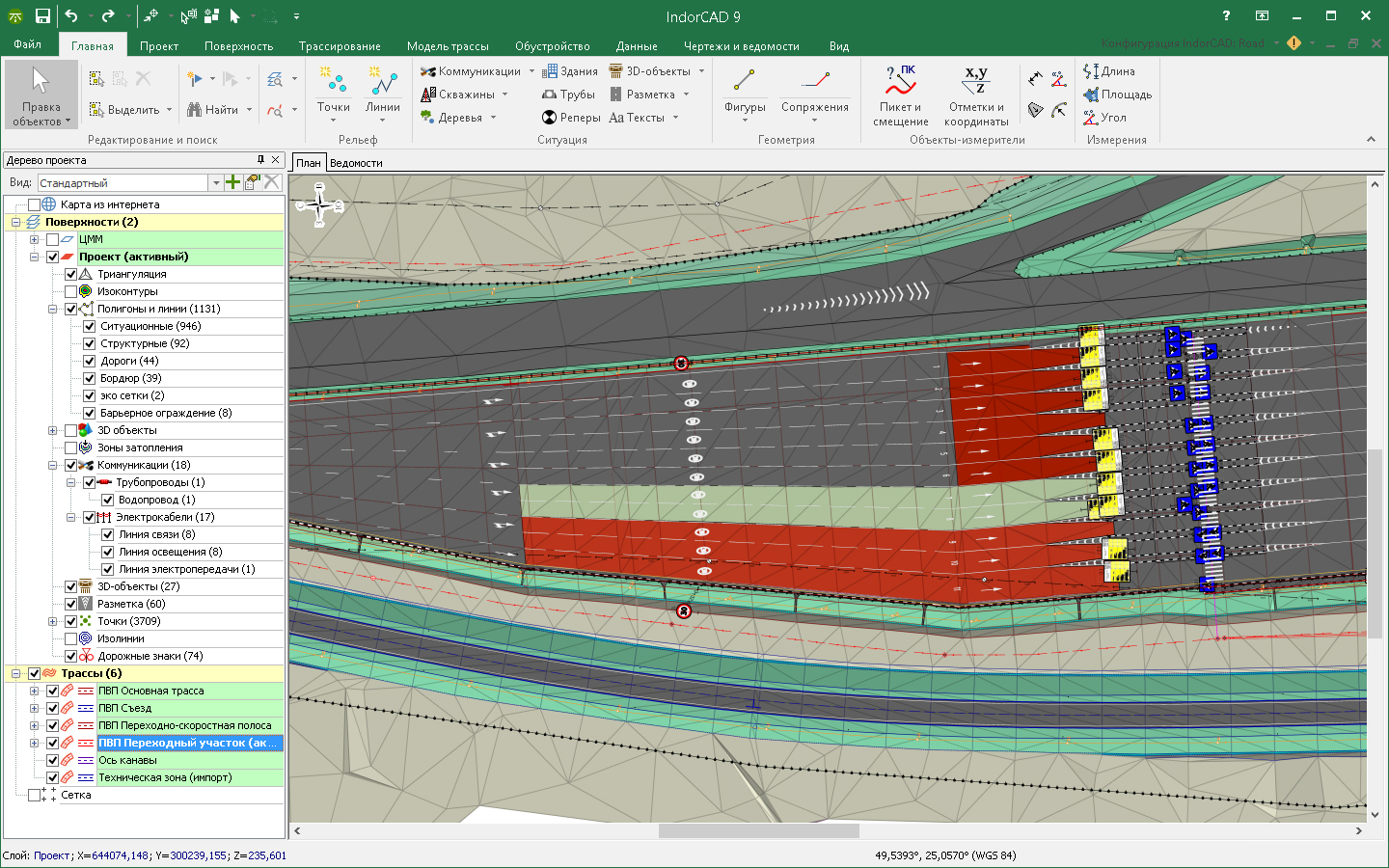Click the Здания tool
The height and width of the screenshot is (868, 1389).
click(570, 71)
